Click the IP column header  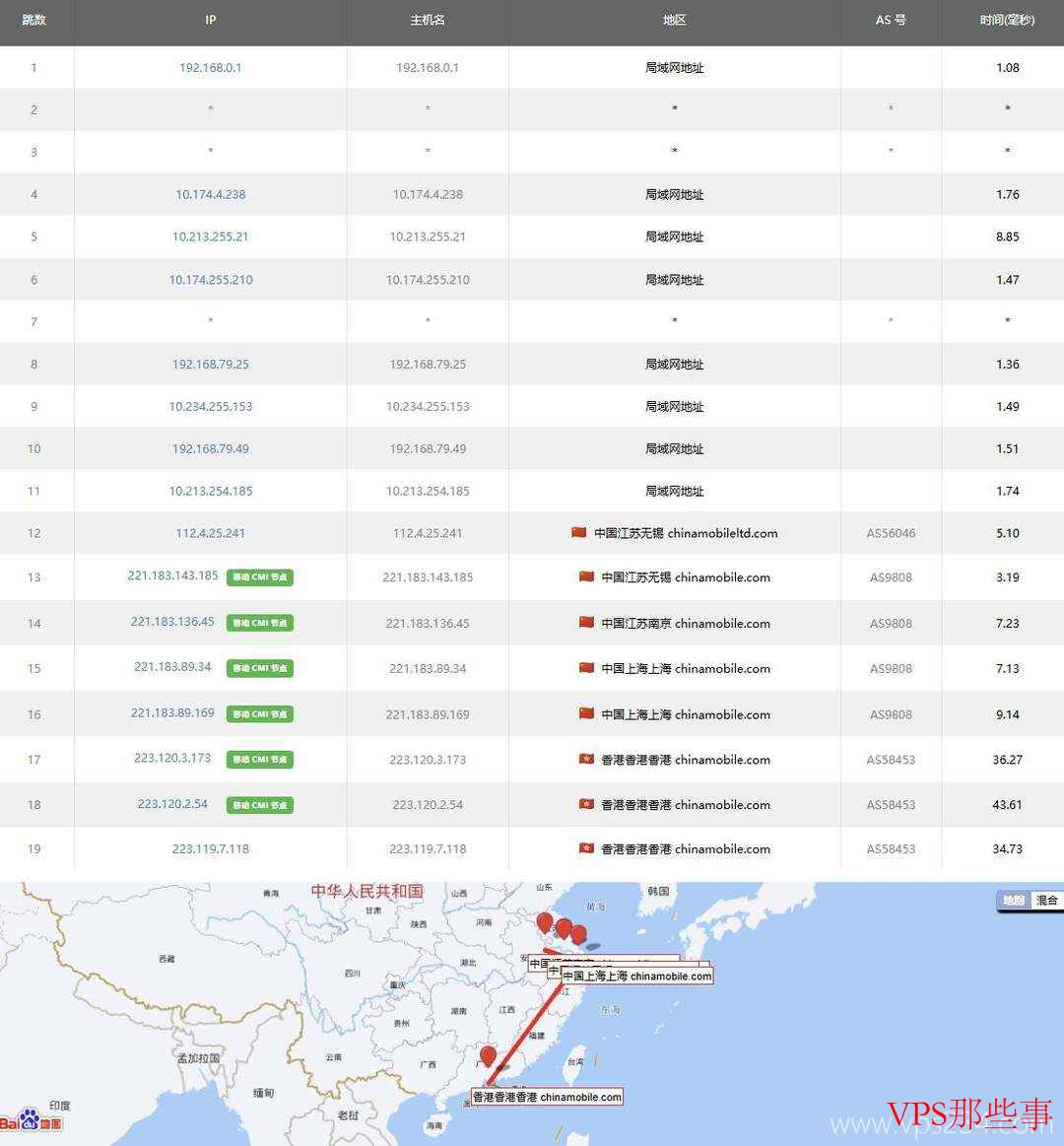tap(211, 21)
